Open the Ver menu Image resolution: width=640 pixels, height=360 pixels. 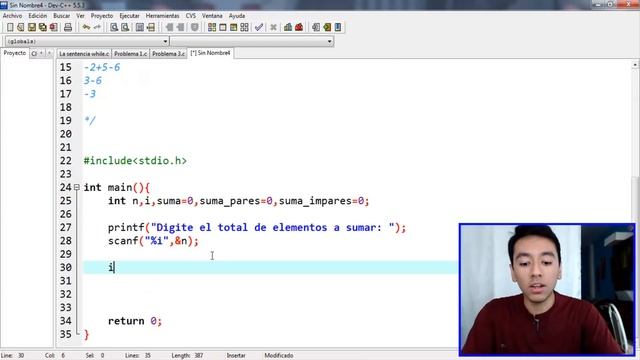coord(80,16)
